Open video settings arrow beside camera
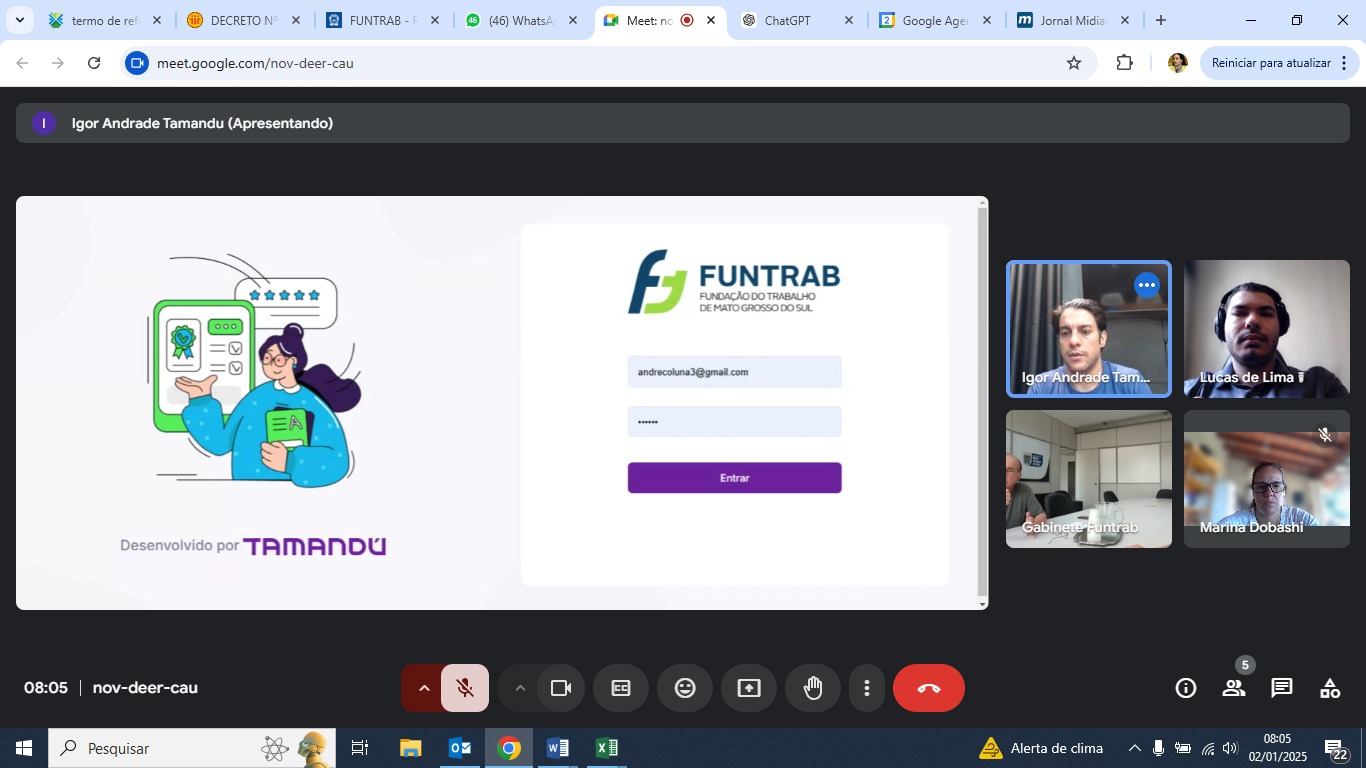Screen dimensions: 1366x768 [519, 688]
